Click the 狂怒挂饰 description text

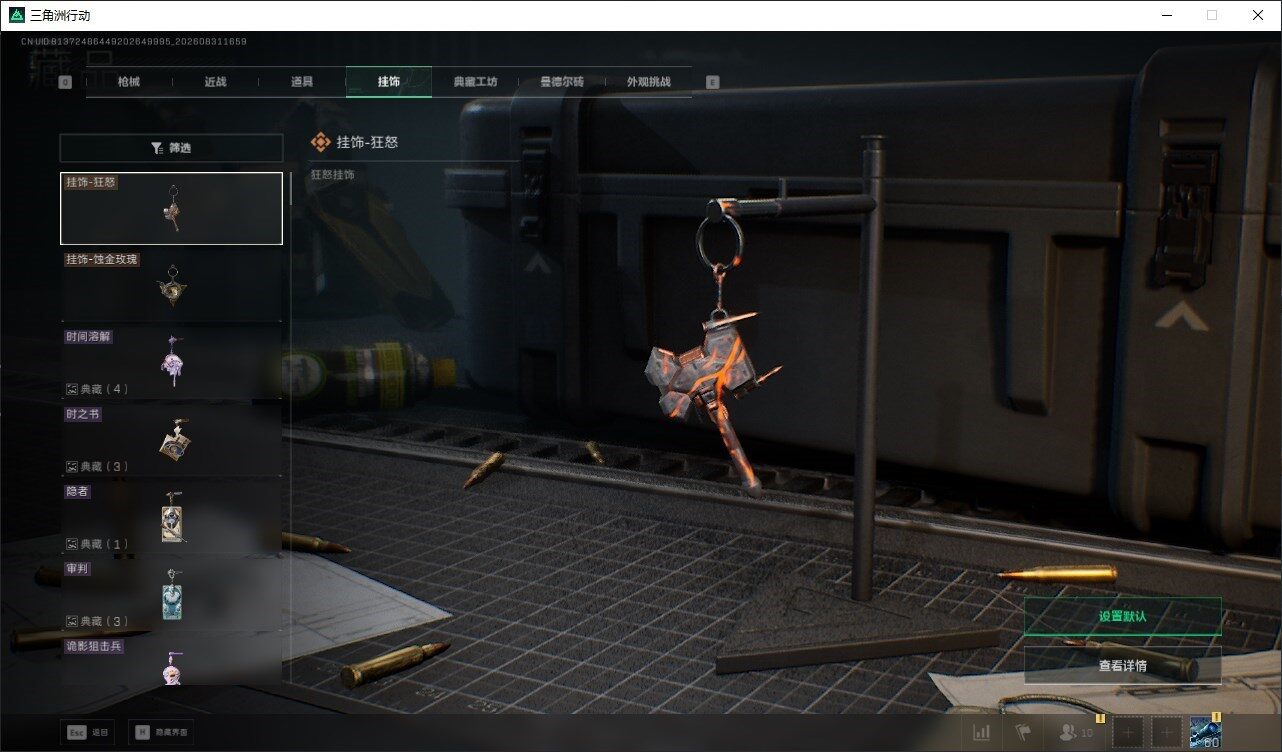tap(332, 175)
